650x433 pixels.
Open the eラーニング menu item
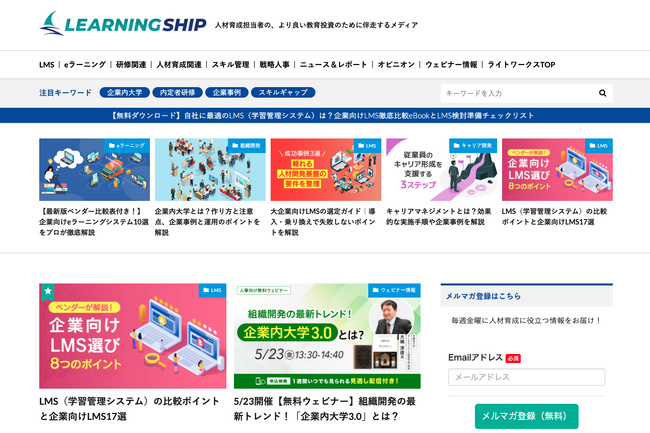[x=85, y=65]
